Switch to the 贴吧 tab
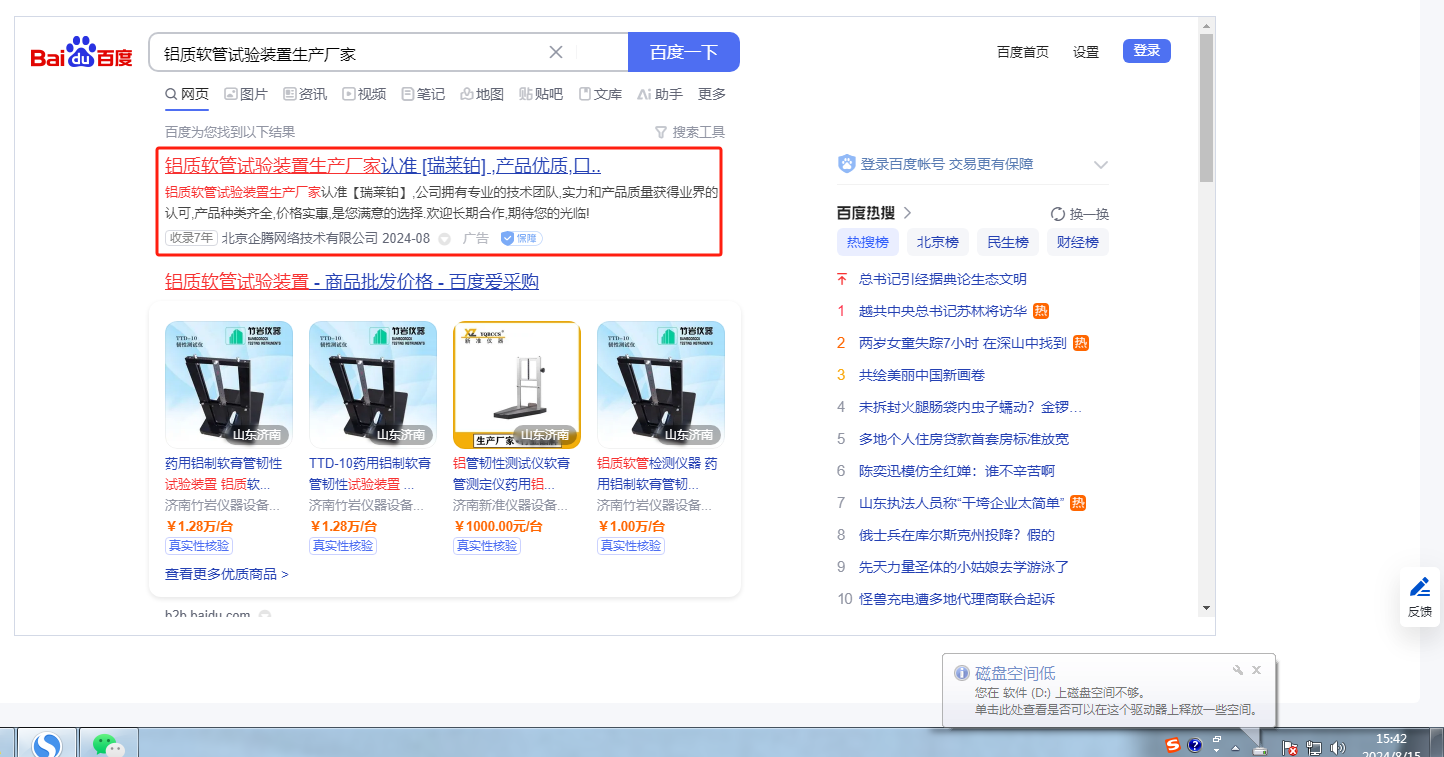This screenshot has height=757, width=1444. [x=541, y=94]
